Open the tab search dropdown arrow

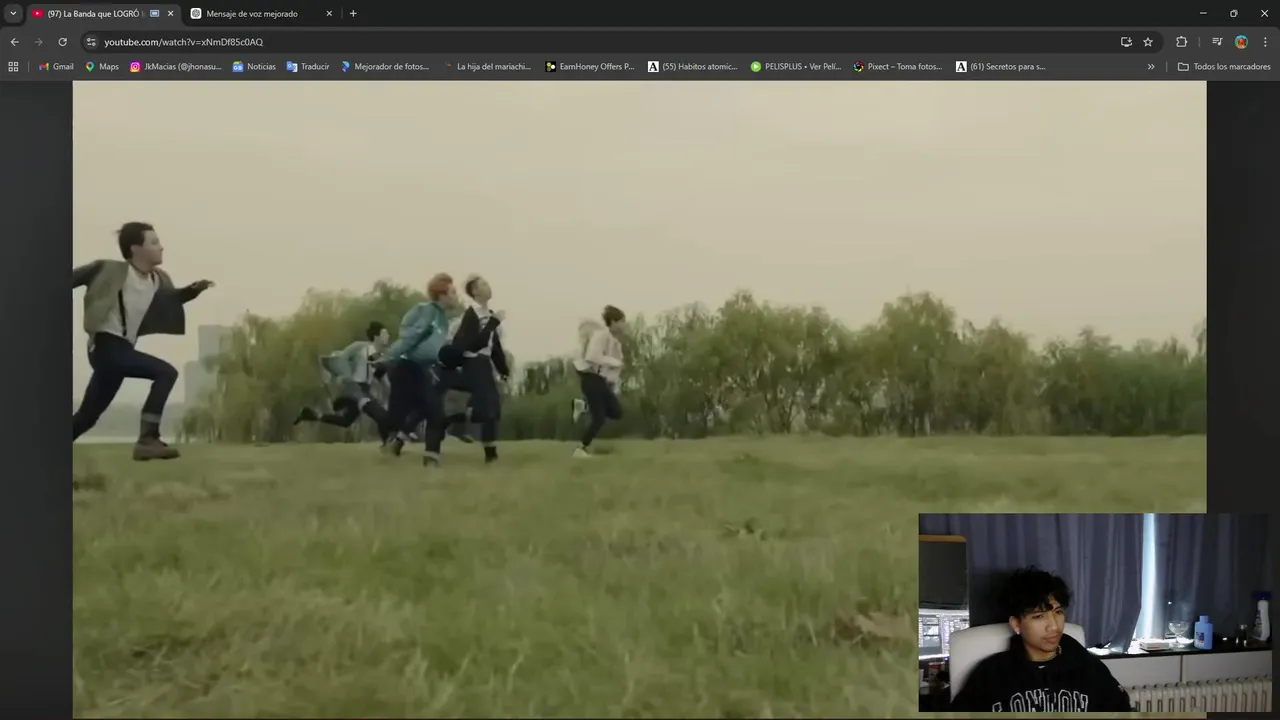click(13, 13)
